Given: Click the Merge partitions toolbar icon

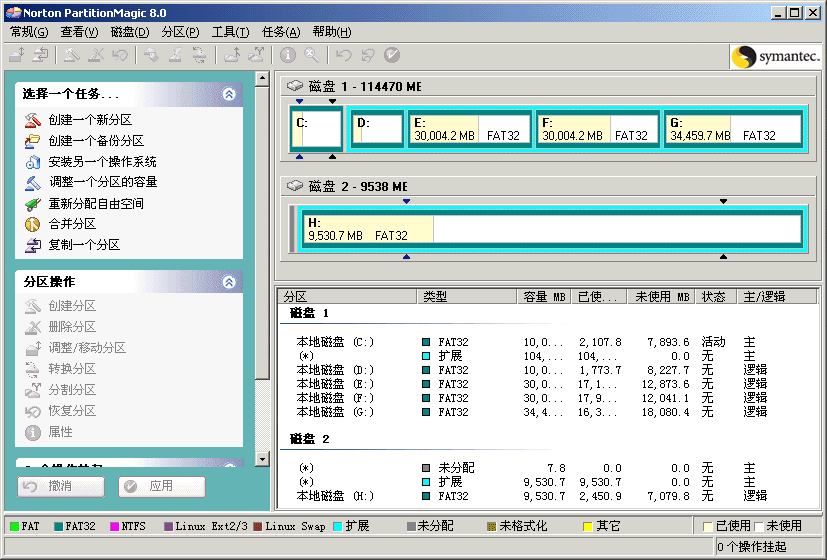Looking at the screenshot, I should 232,55.
